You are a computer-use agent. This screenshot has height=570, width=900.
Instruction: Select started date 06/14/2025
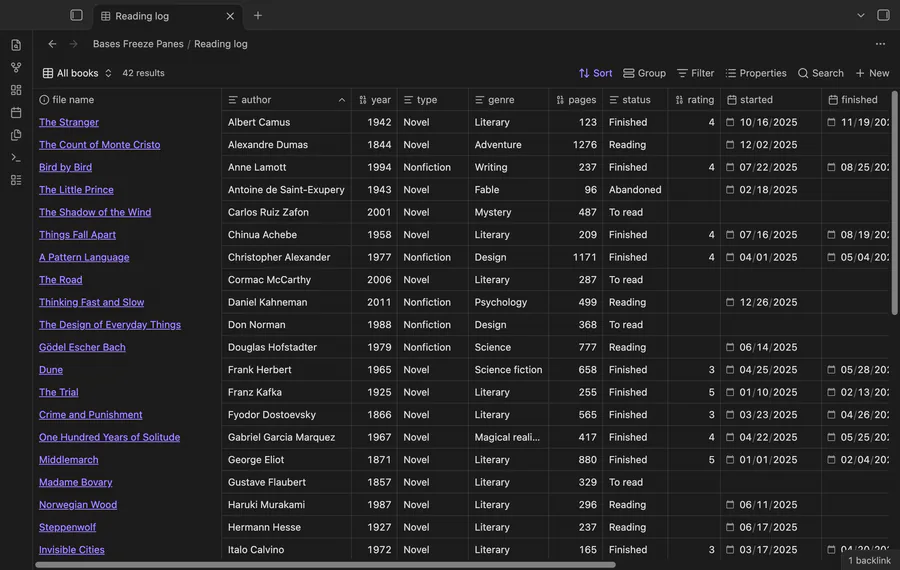coord(771,347)
